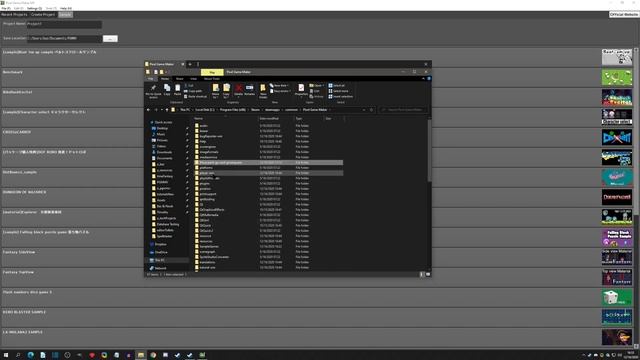Viewport: 640px width, 360px height.
Task: Click the Paste icon in Explorer ribbon
Action: tap(178, 90)
